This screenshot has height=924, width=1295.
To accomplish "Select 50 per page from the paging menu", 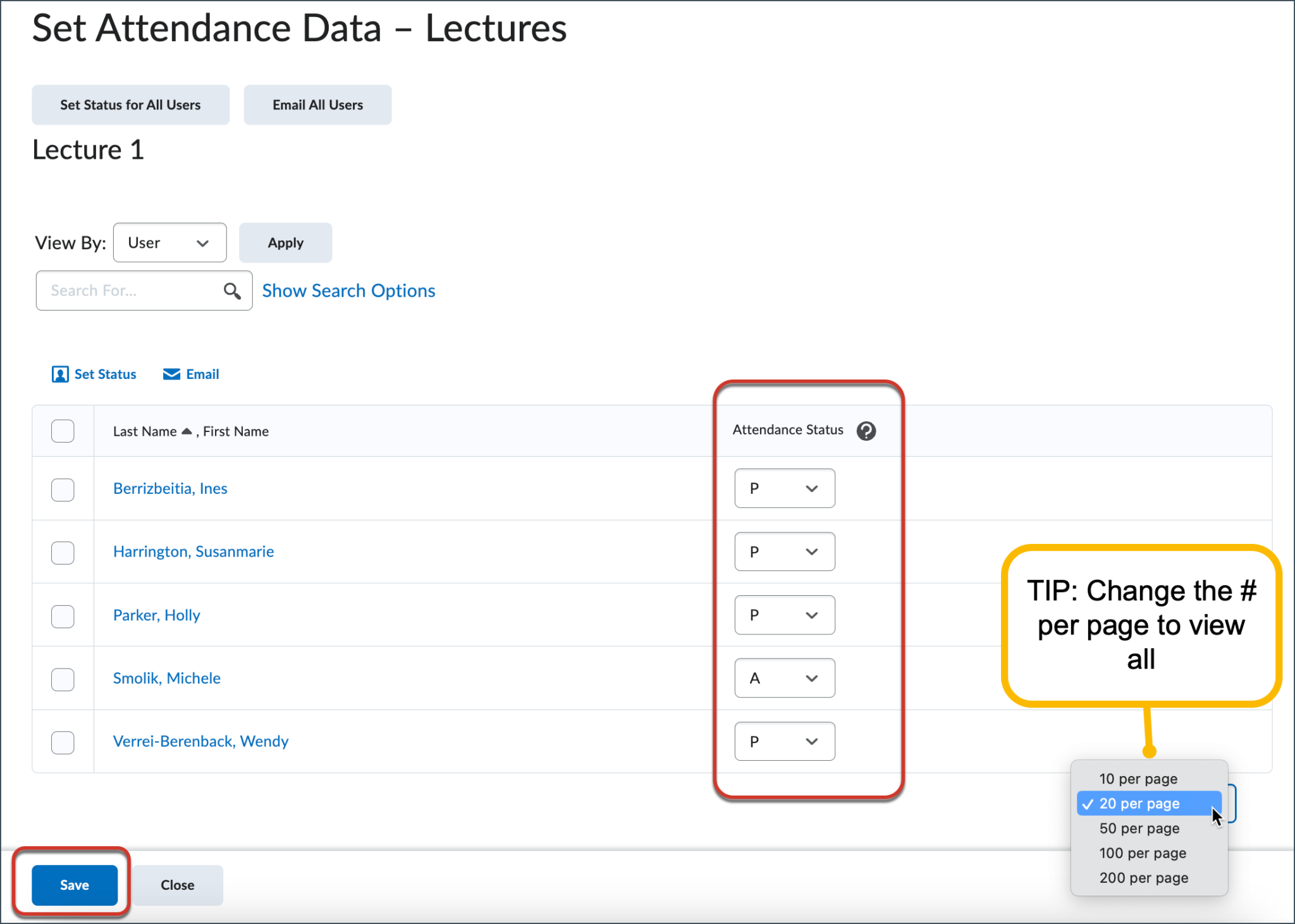I will pos(1139,829).
